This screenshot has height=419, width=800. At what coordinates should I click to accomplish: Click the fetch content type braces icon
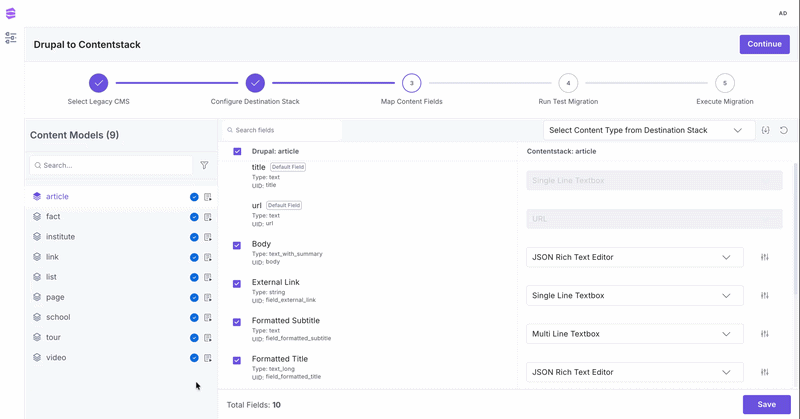click(765, 130)
